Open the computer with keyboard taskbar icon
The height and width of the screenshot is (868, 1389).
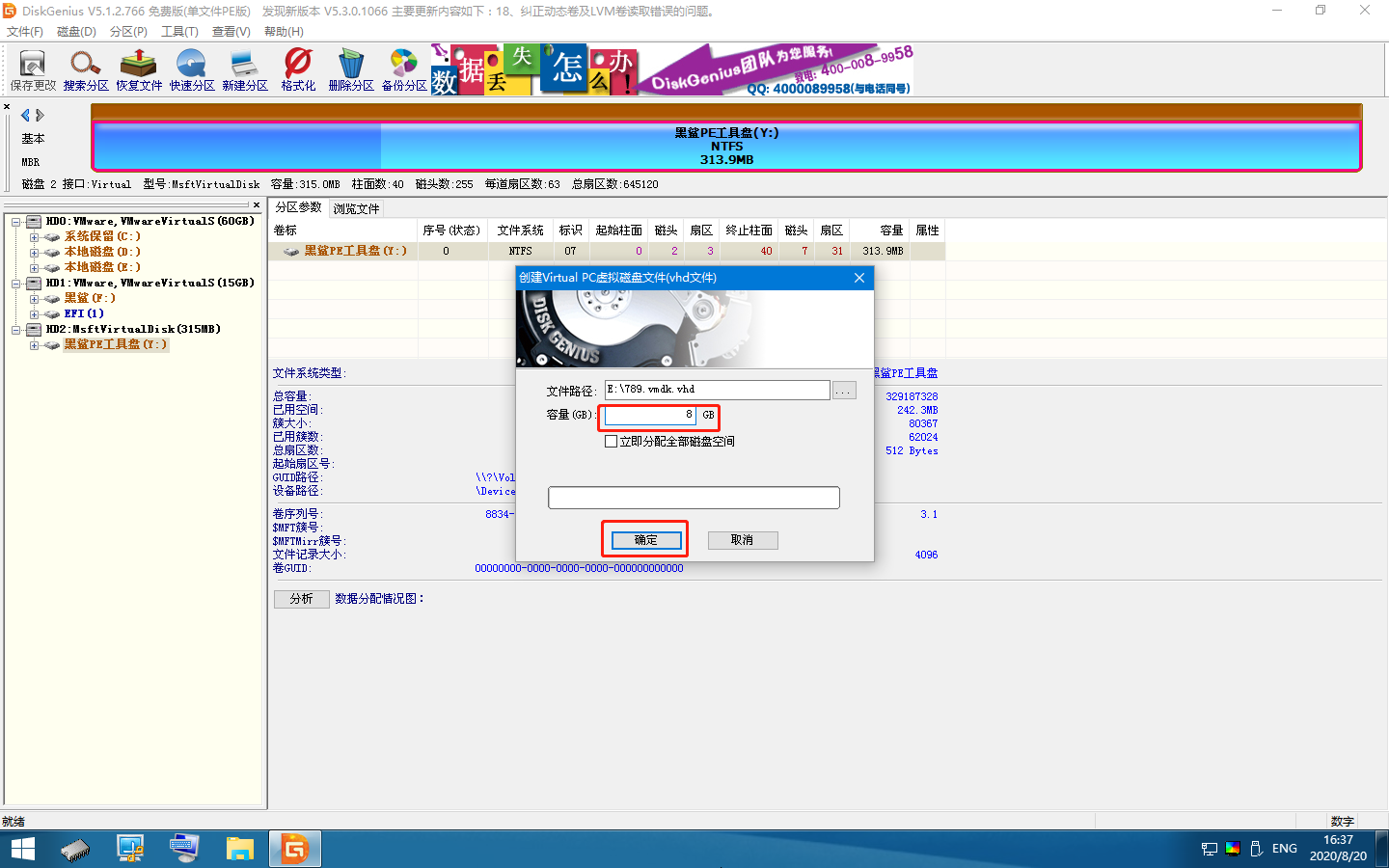(184, 849)
